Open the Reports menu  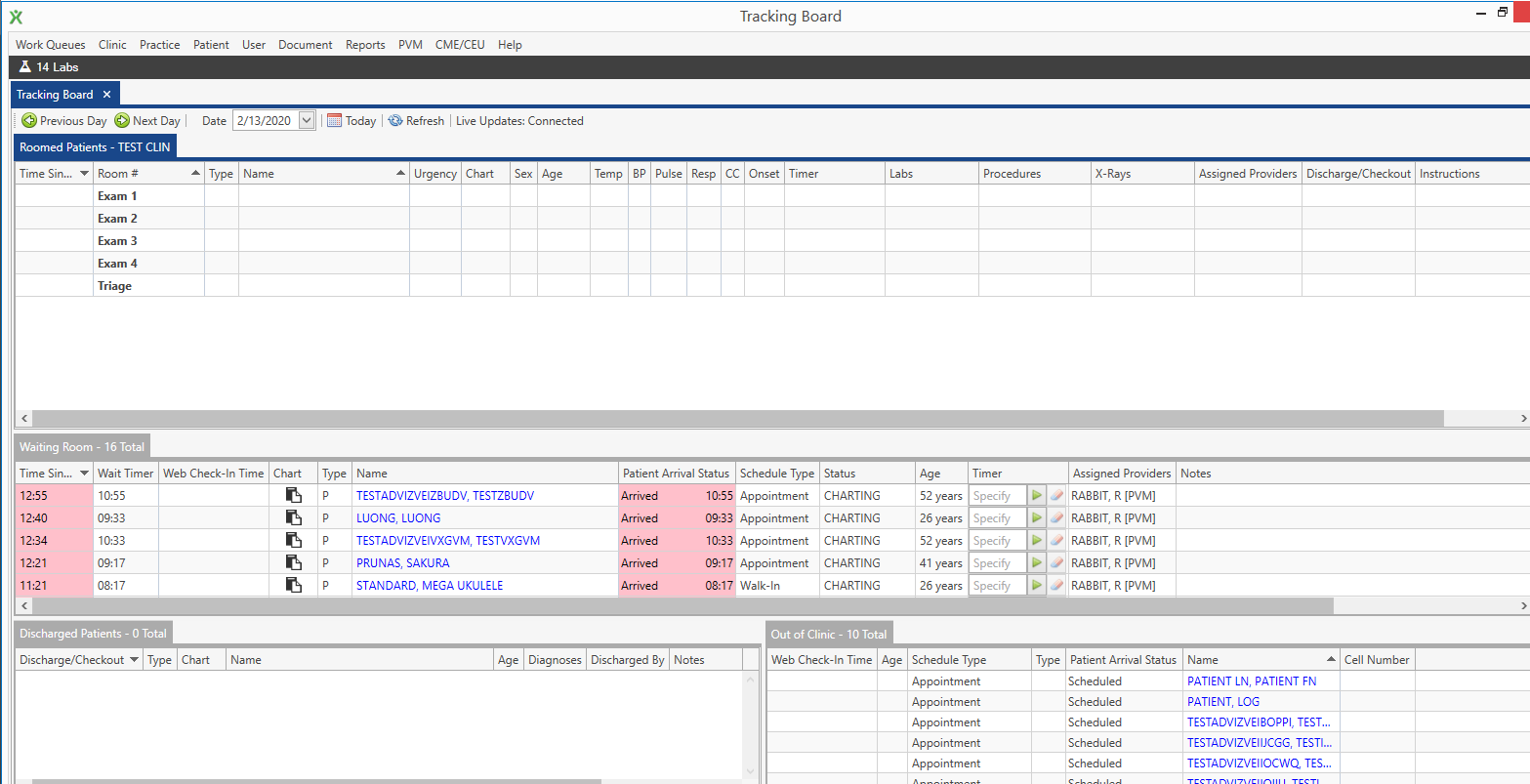click(x=365, y=45)
